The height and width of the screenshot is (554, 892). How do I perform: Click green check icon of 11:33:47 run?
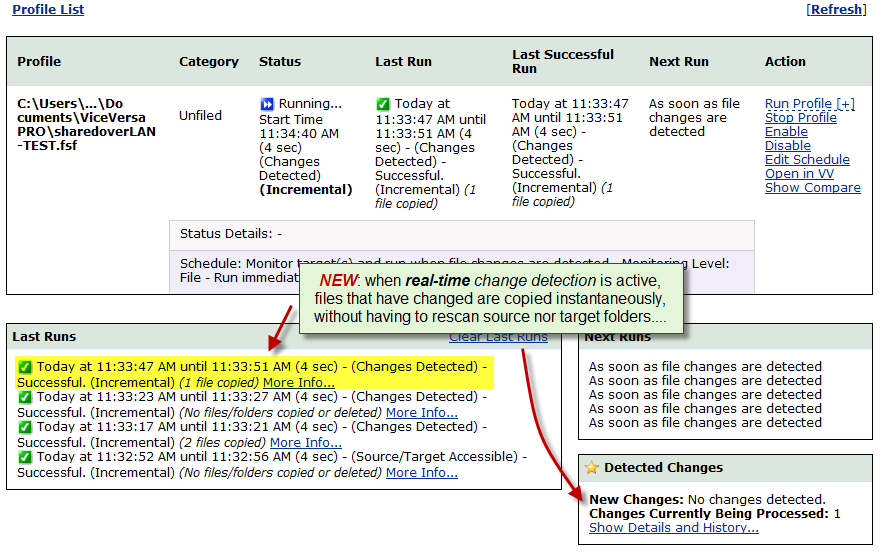tap(24, 367)
